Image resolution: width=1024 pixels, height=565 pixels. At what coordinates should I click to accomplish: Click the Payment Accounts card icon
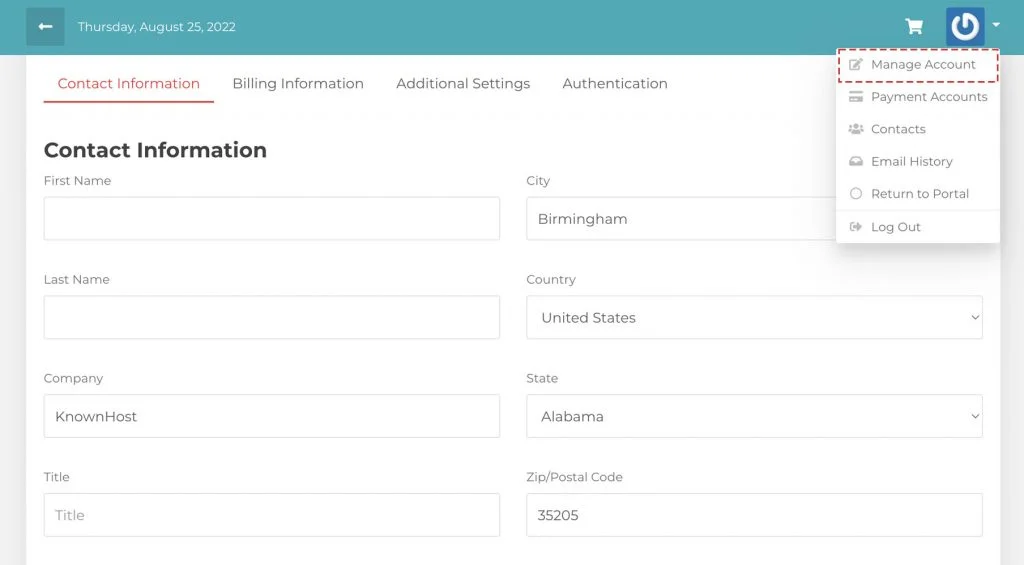click(x=856, y=97)
